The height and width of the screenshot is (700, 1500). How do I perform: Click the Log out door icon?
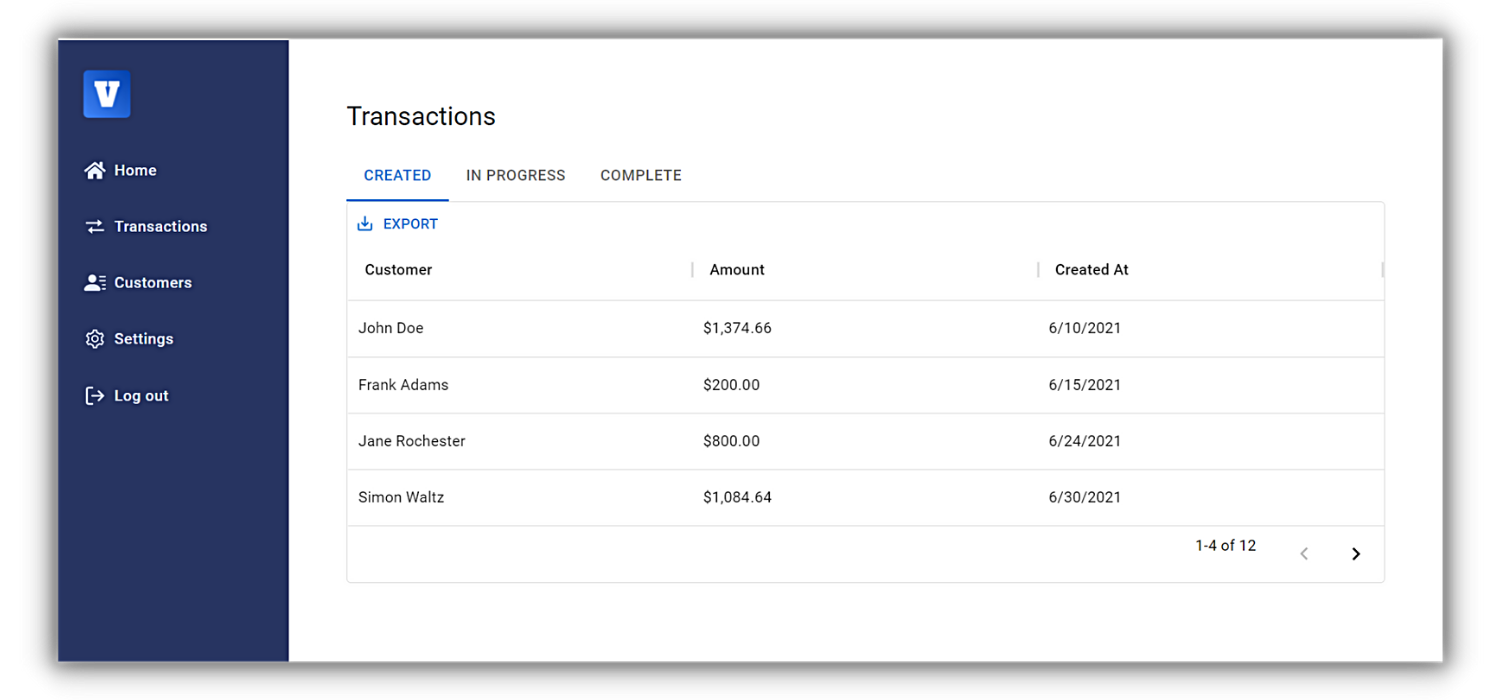coord(95,396)
